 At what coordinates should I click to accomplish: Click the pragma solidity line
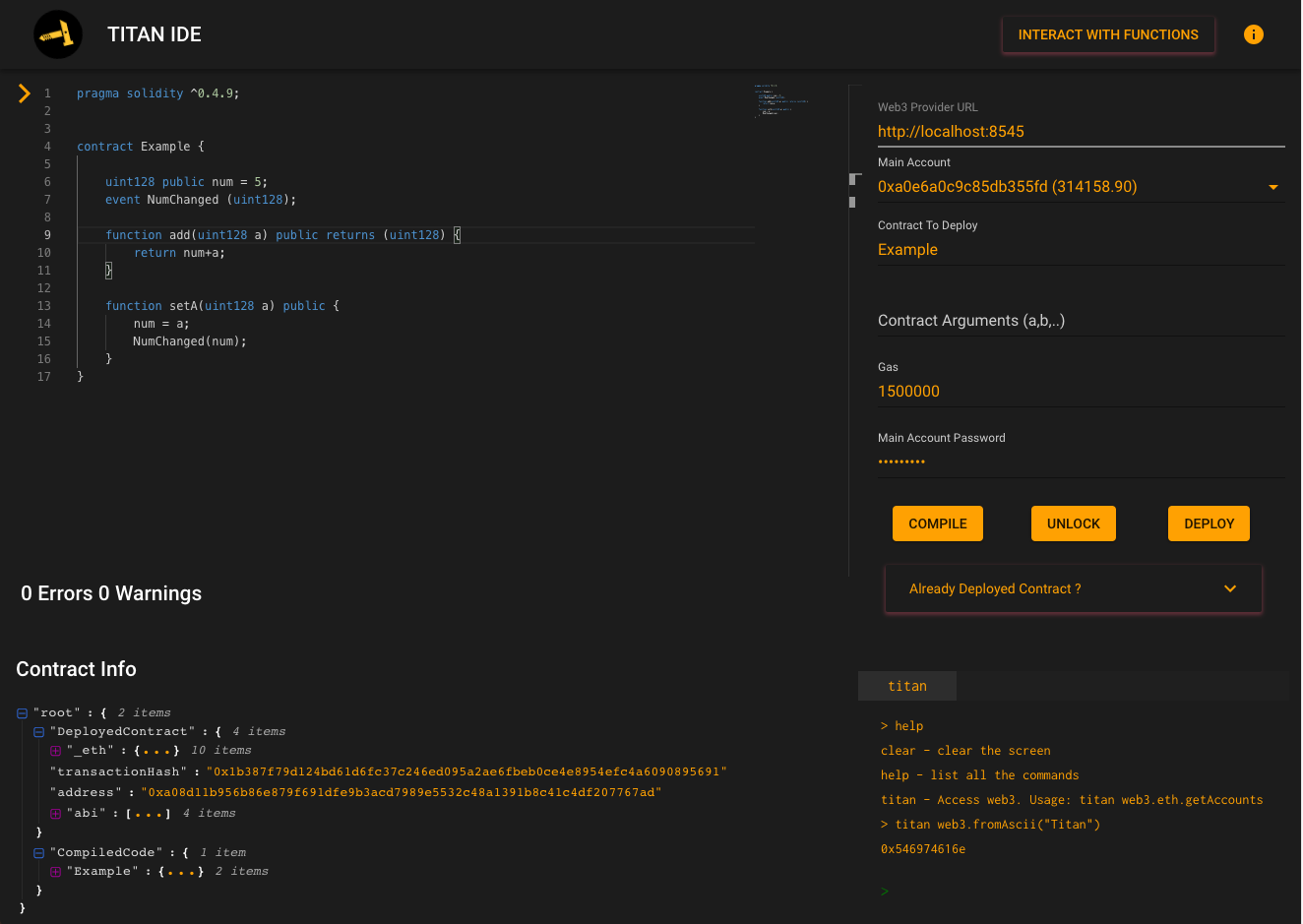158,93
